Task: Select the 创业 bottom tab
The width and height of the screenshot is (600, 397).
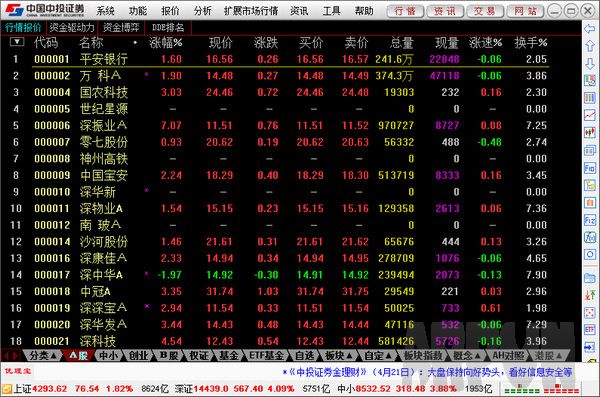Action: coord(138,356)
